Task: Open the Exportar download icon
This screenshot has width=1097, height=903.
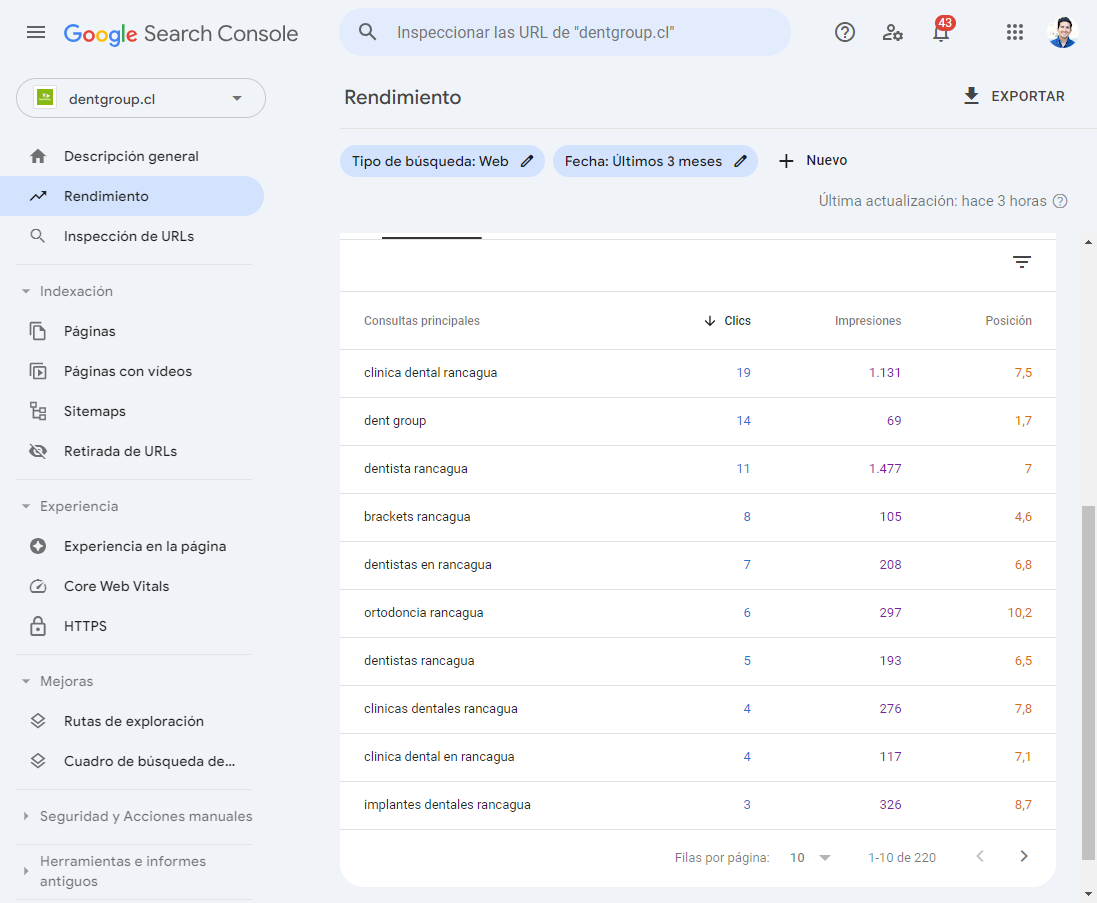Action: click(x=971, y=96)
